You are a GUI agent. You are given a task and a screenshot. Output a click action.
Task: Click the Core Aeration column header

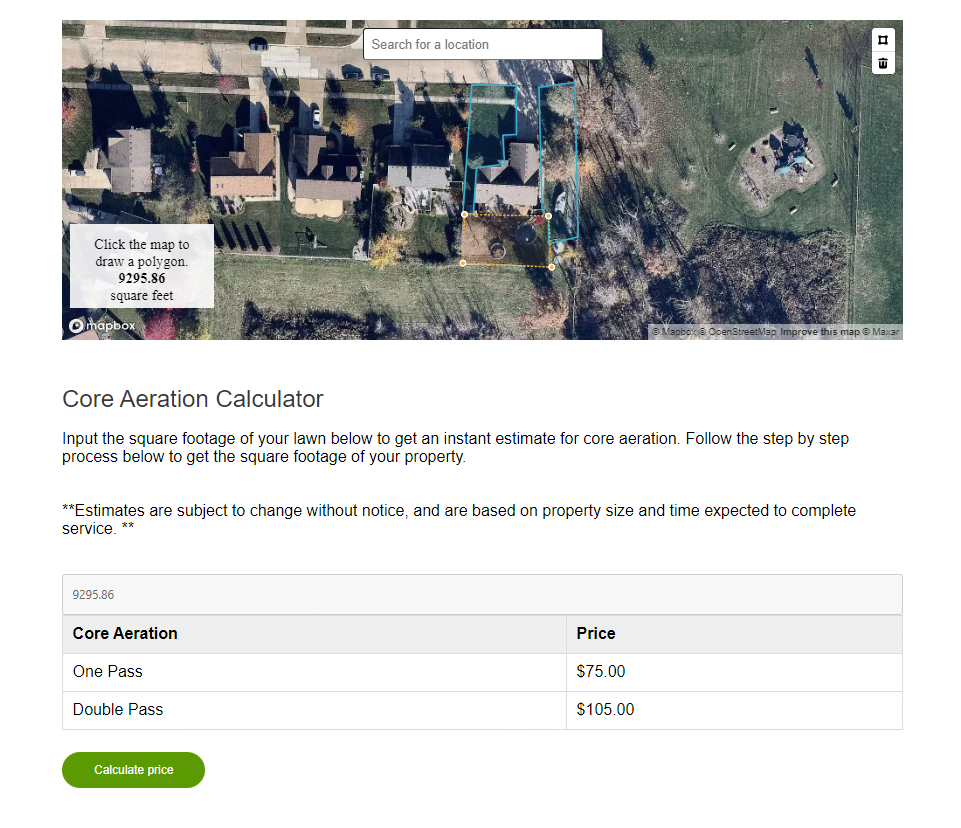tap(314, 634)
